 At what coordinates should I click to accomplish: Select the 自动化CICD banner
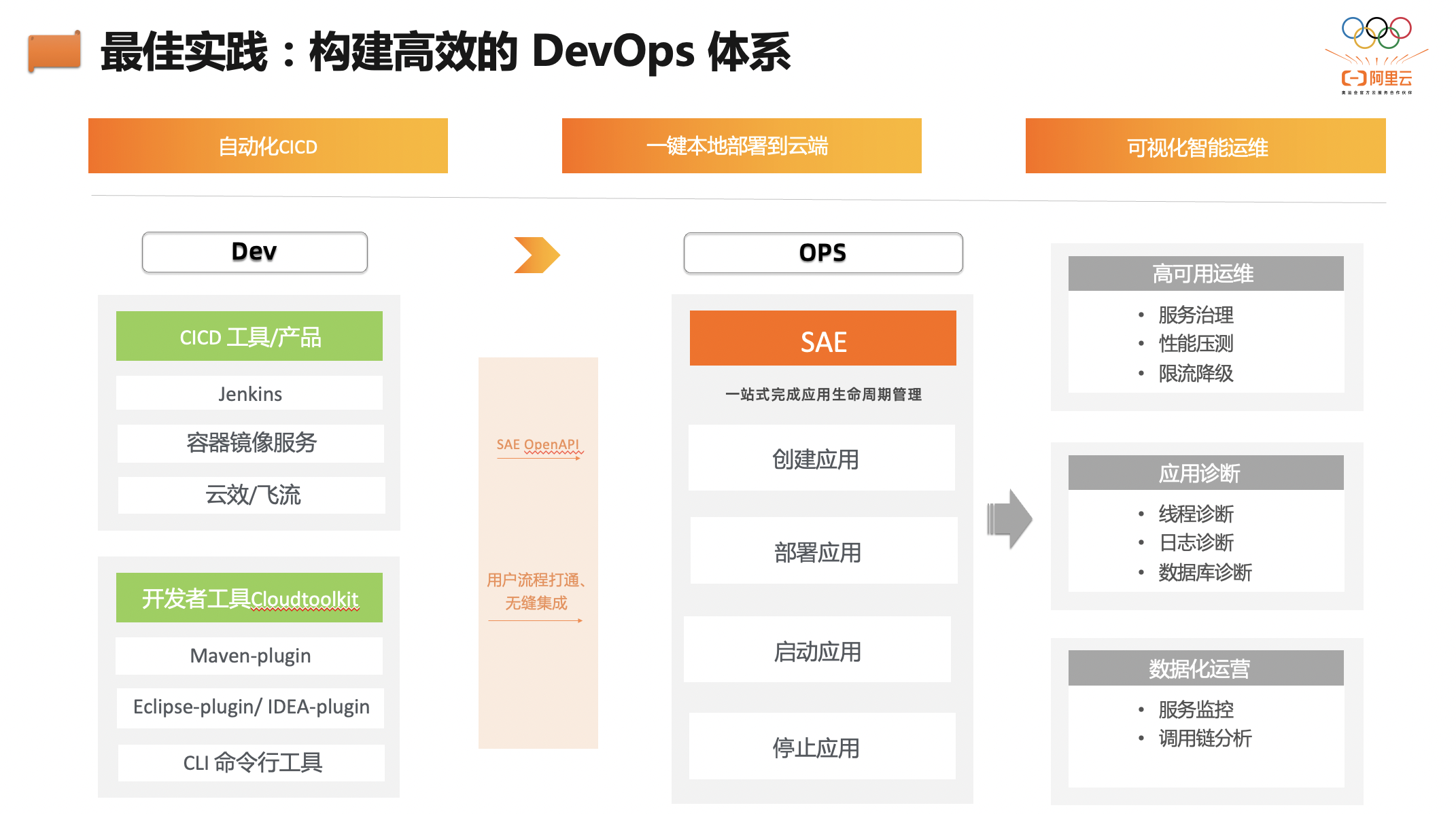[x=268, y=146]
